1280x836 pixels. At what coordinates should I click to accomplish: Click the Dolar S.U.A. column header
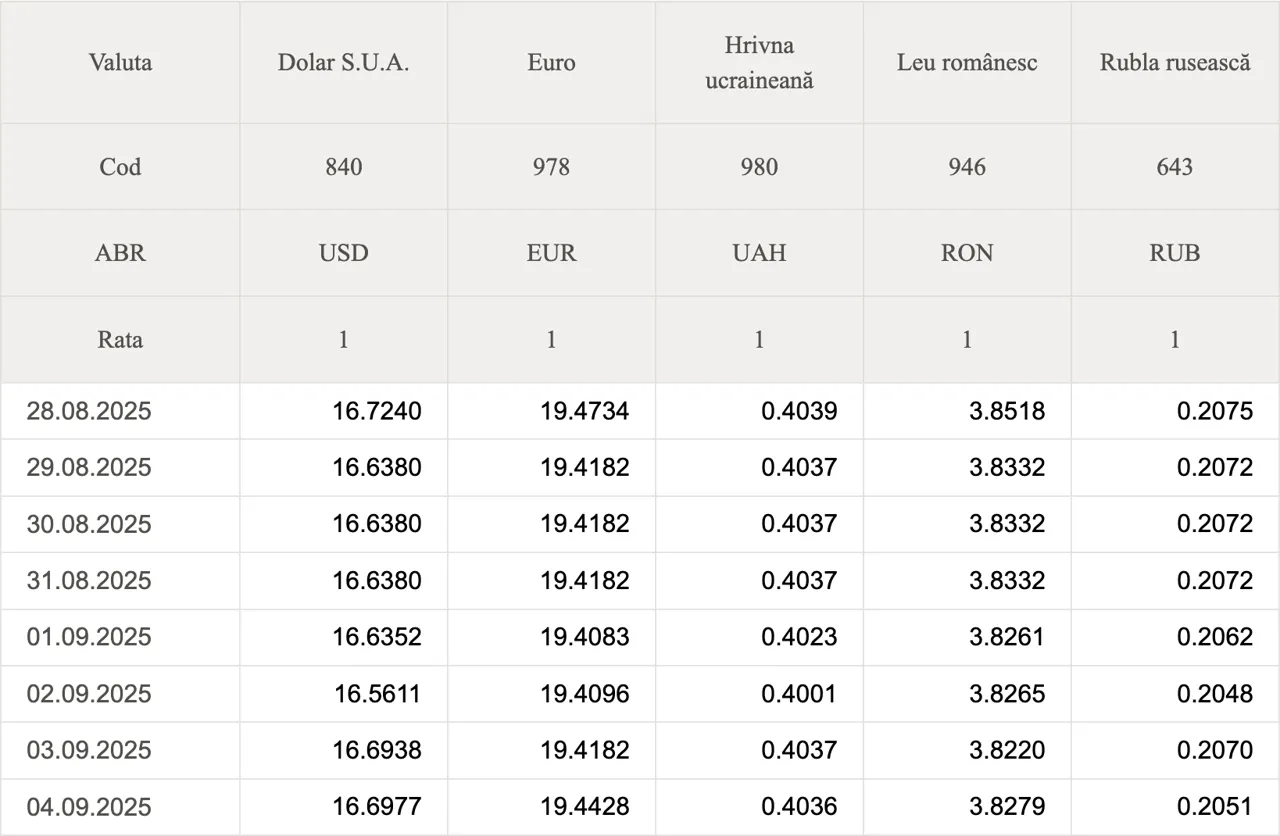pos(343,62)
